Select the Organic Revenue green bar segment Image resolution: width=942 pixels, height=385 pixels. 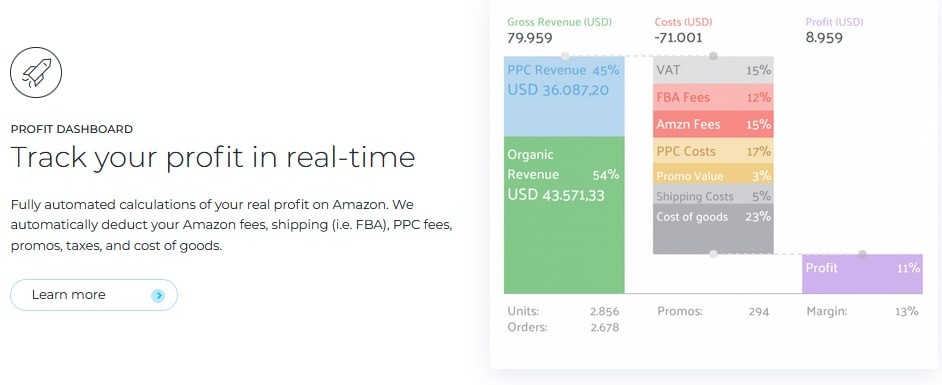tap(564, 215)
